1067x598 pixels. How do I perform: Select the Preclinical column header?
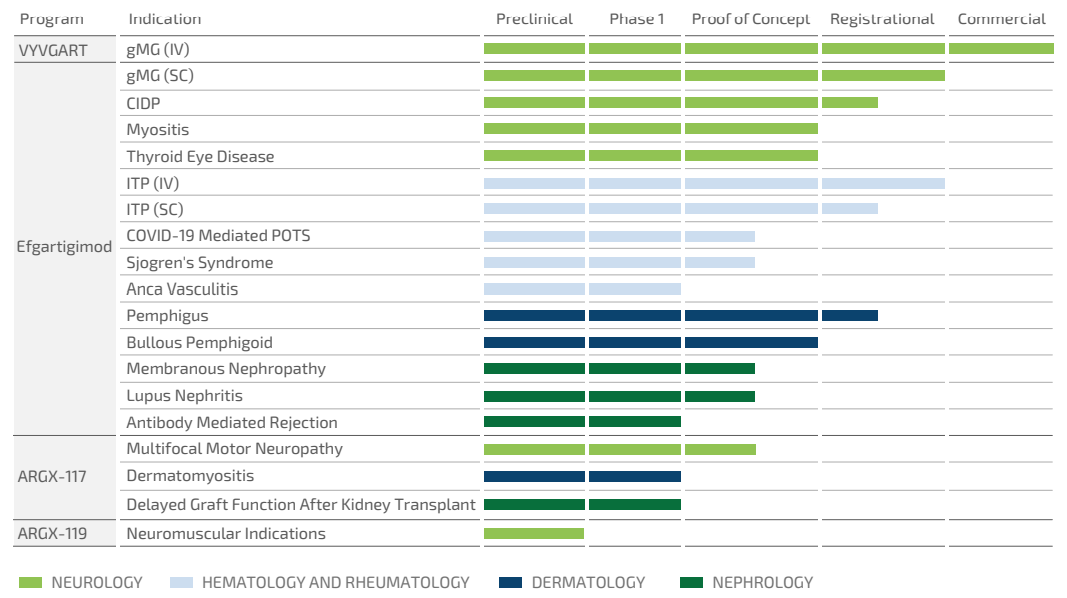534,19
